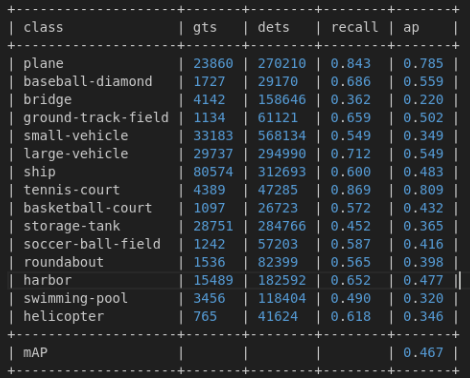470x378 pixels.
Task: Click swimming-pool dets value 118404
Action: (282, 298)
